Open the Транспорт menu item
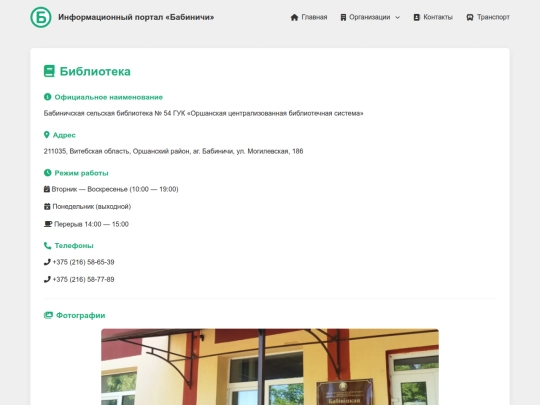Screen dimensions: 540x405 coord(493,17)
